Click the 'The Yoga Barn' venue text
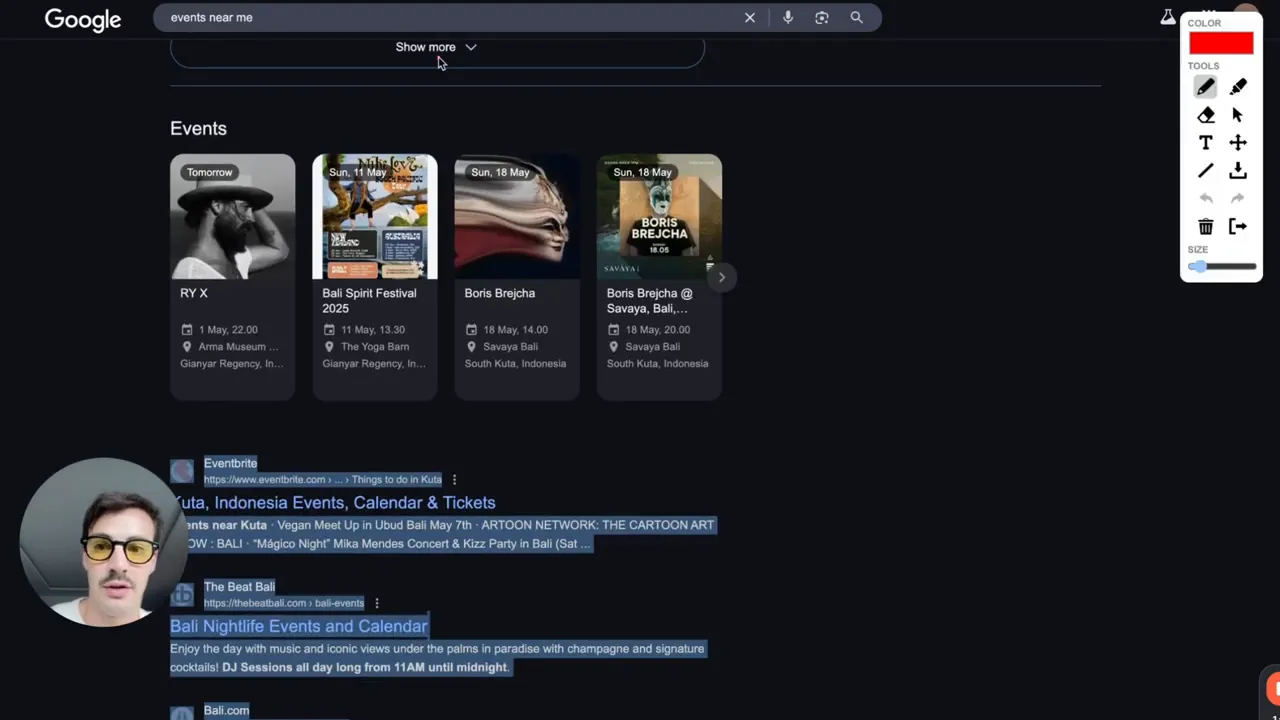Screen dimensions: 1280x720 click(x=375, y=347)
